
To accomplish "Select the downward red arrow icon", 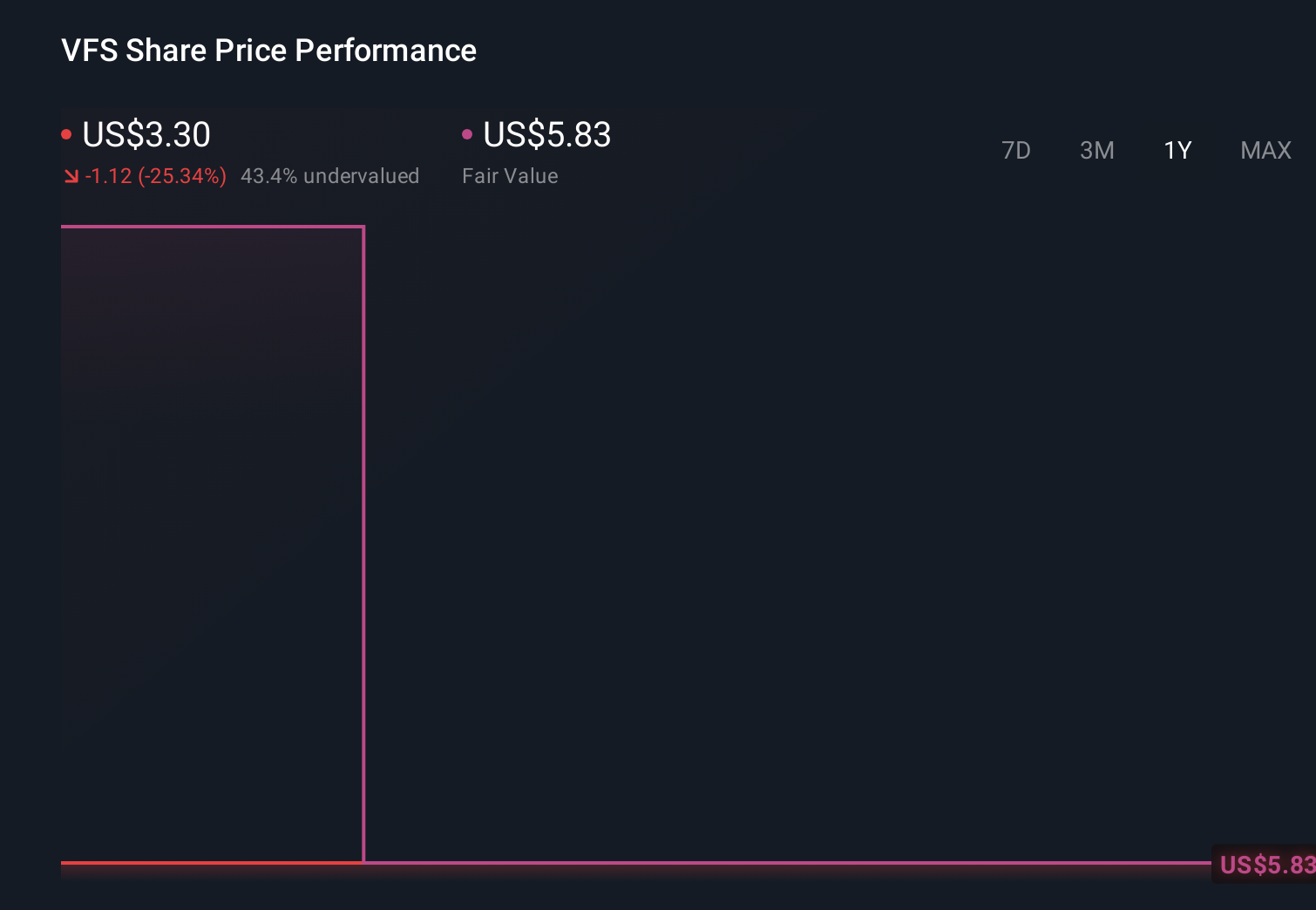I will [70, 175].
